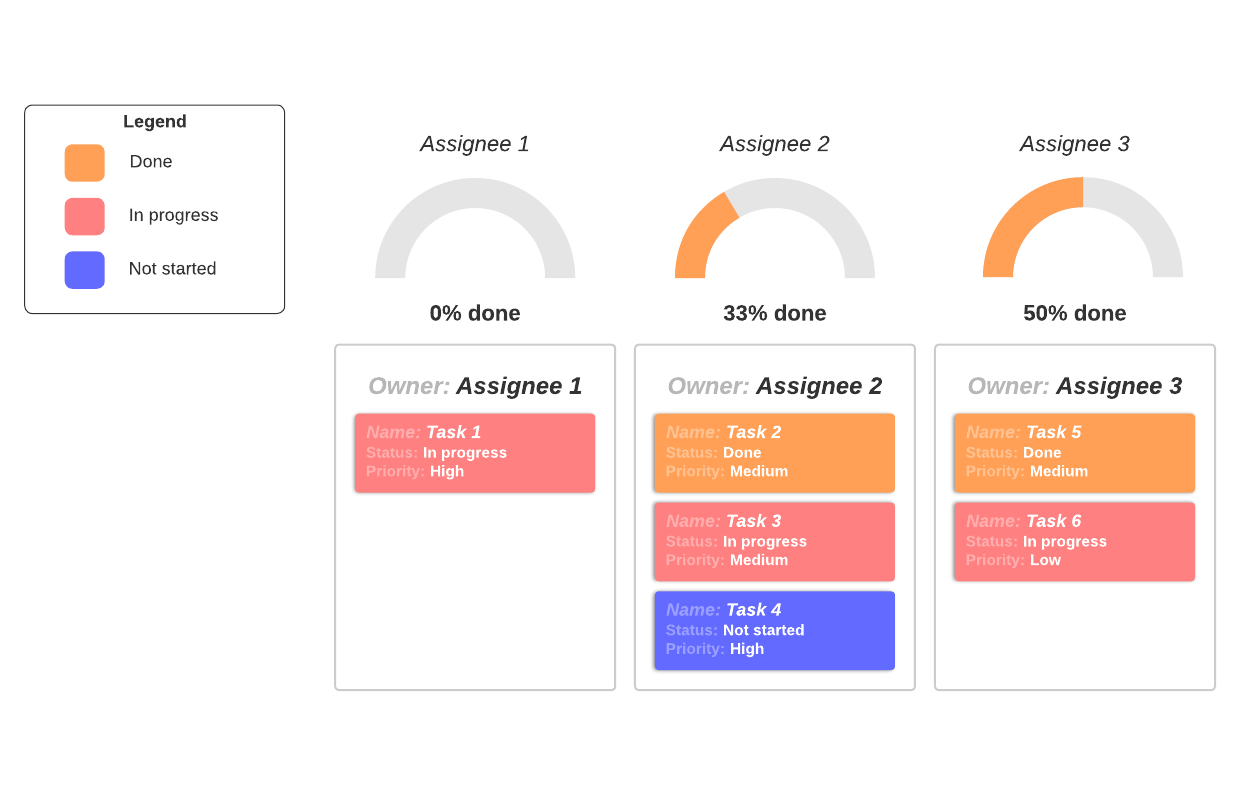The image size is (1260, 794).
Task: Click the orange Done legend swatch
Action: tap(85, 163)
